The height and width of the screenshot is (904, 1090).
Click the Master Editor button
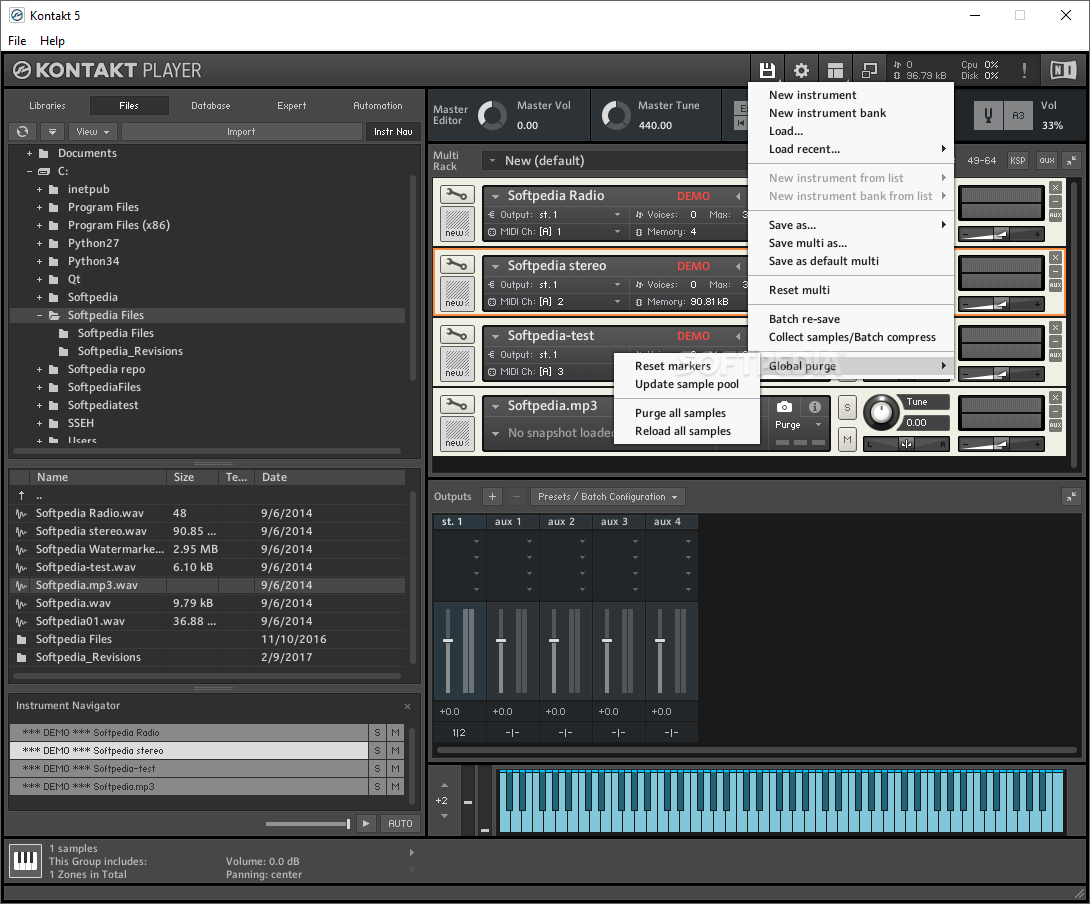tap(450, 115)
